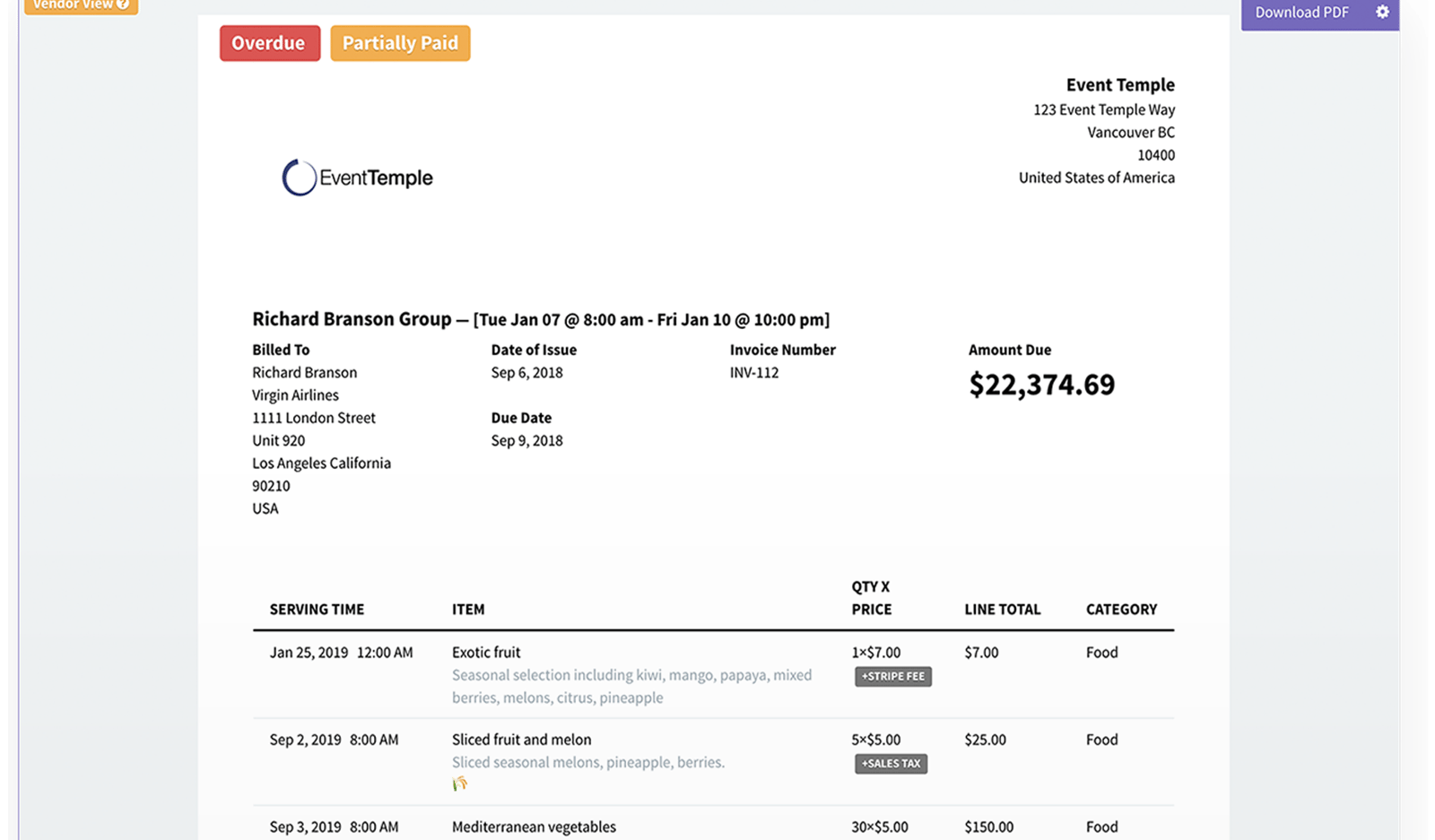Click 1111 London Street address line

coord(314,418)
